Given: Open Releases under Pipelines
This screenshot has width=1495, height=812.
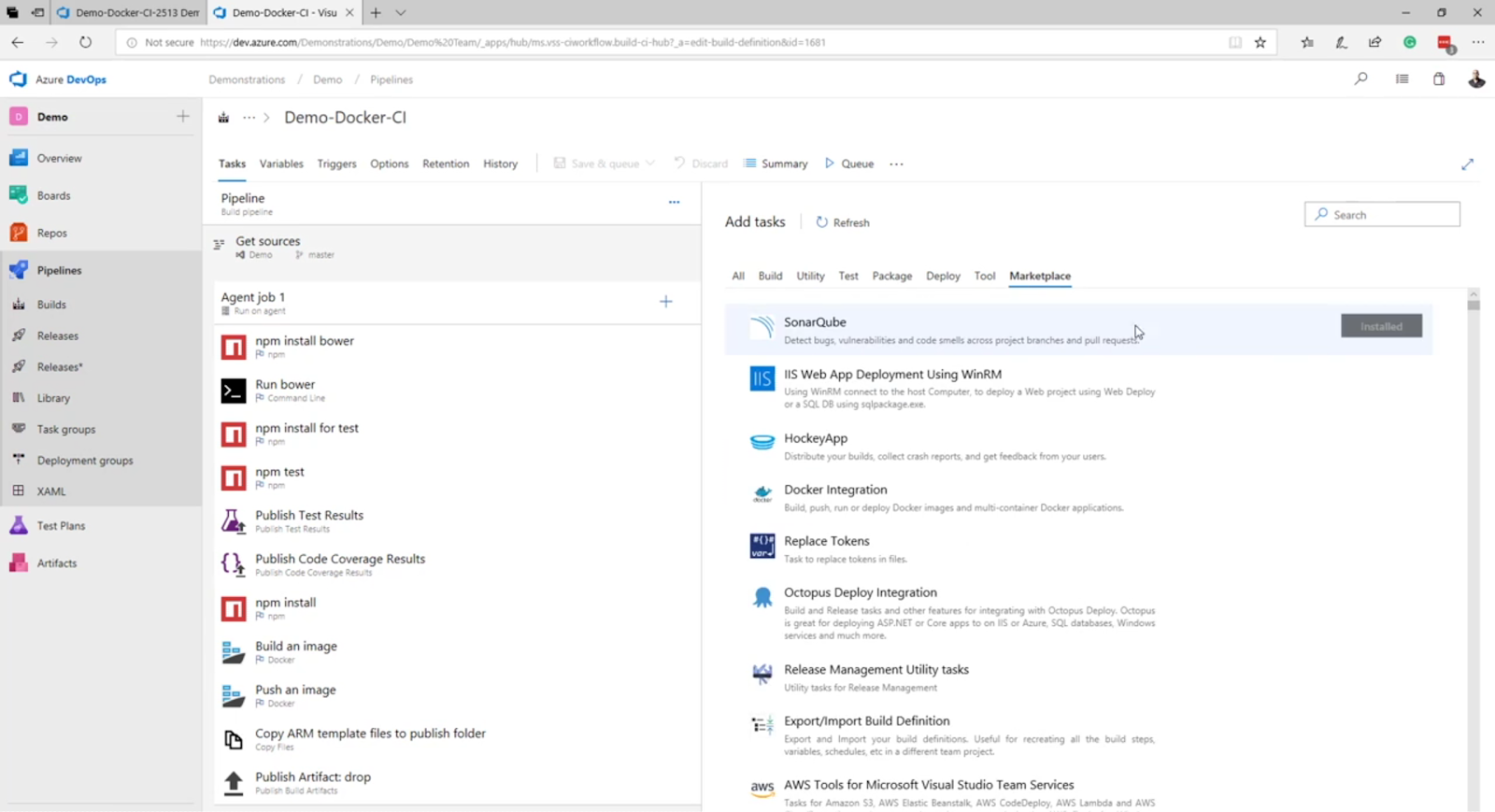Looking at the screenshot, I should point(57,335).
